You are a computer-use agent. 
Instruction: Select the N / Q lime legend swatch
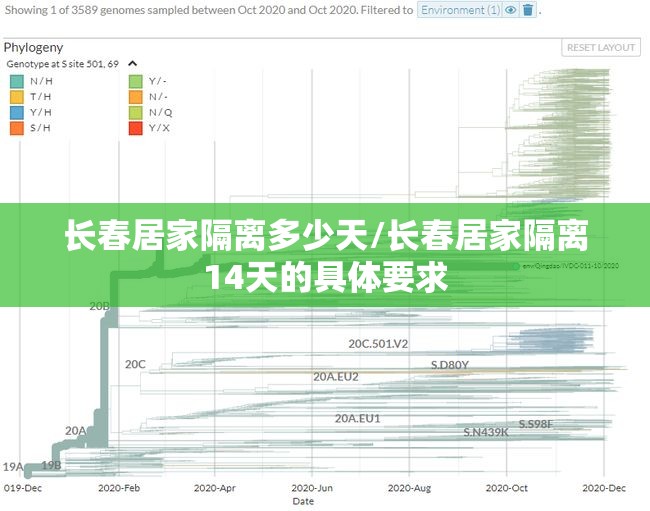pyautogui.click(x=135, y=112)
